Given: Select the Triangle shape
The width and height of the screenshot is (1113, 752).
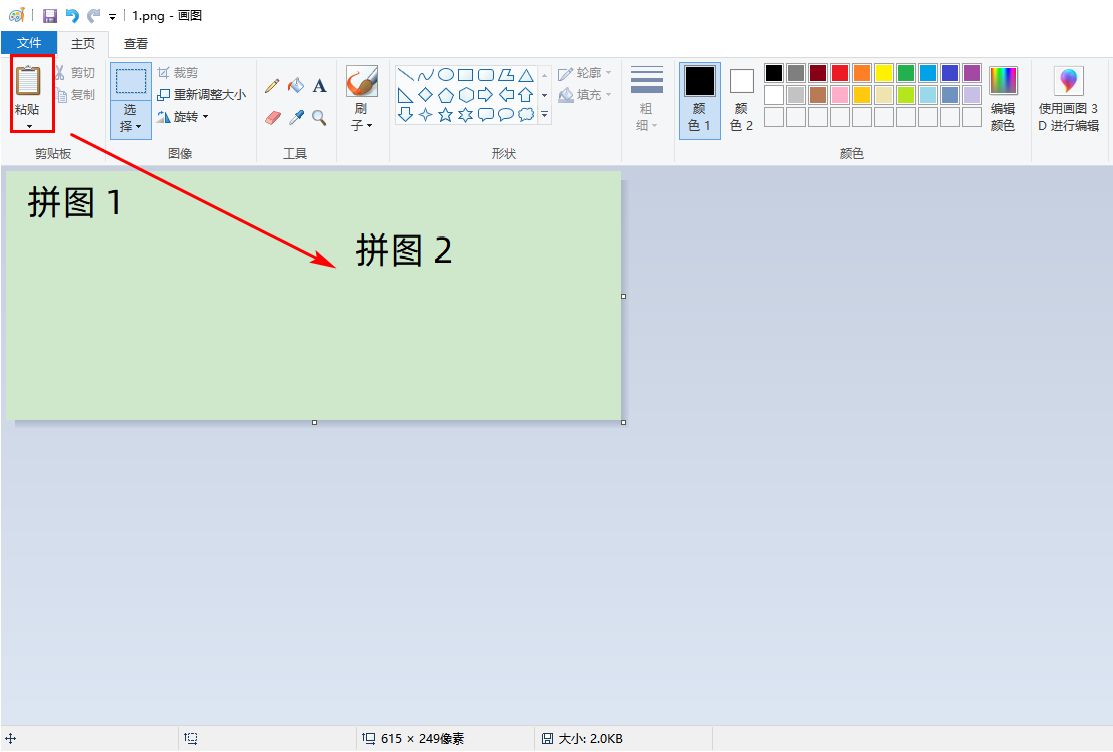Looking at the screenshot, I should tap(525, 75).
